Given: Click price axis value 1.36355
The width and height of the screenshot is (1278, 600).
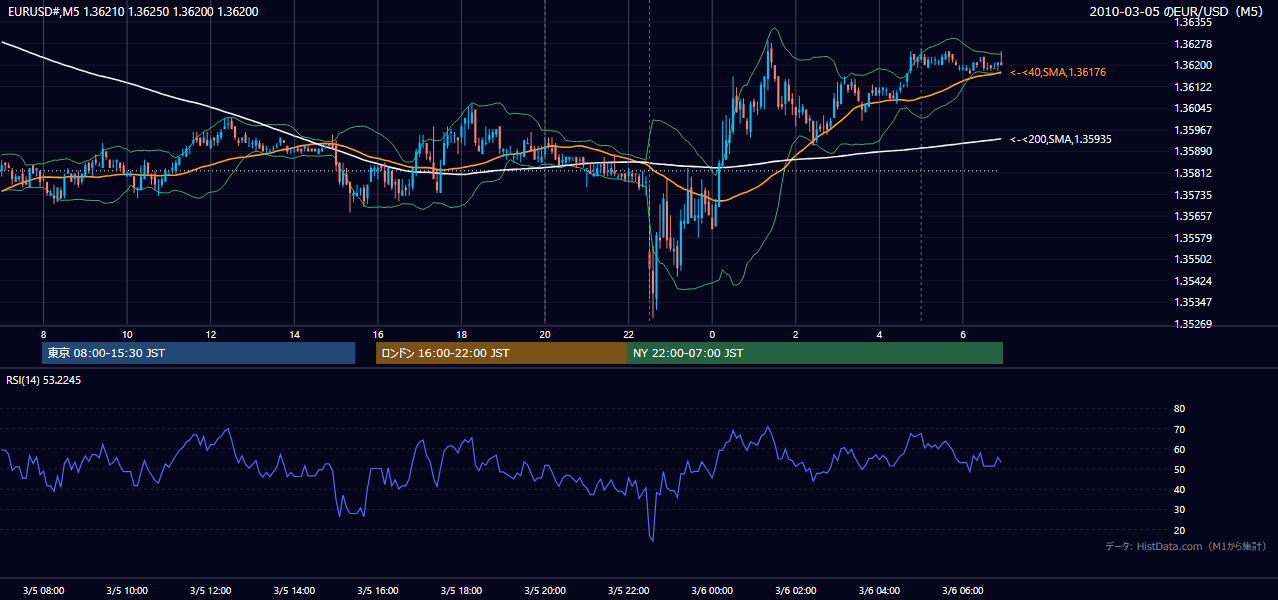Looking at the screenshot, I should pos(1192,22).
